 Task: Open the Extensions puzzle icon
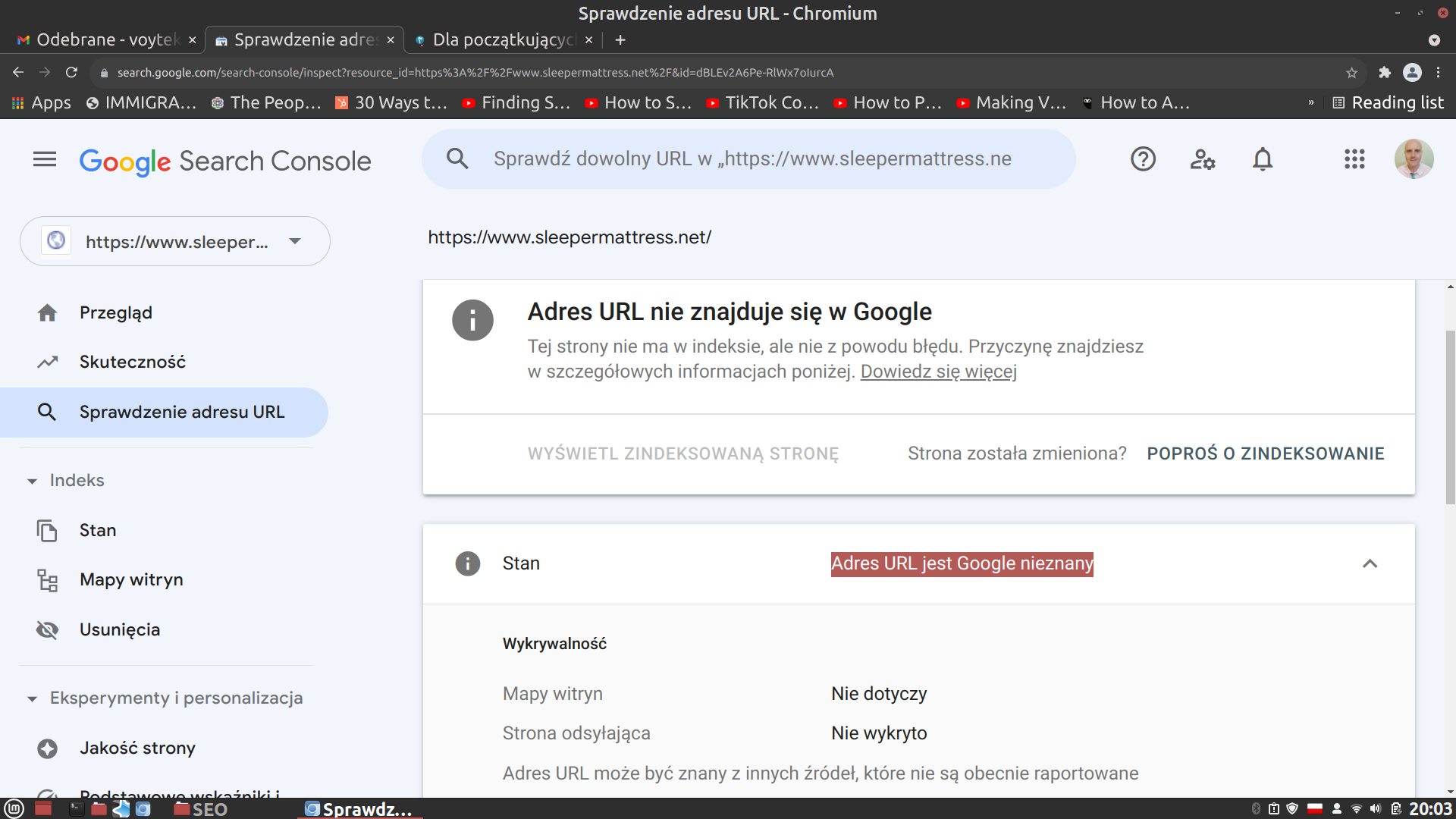pyautogui.click(x=1385, y=72)
